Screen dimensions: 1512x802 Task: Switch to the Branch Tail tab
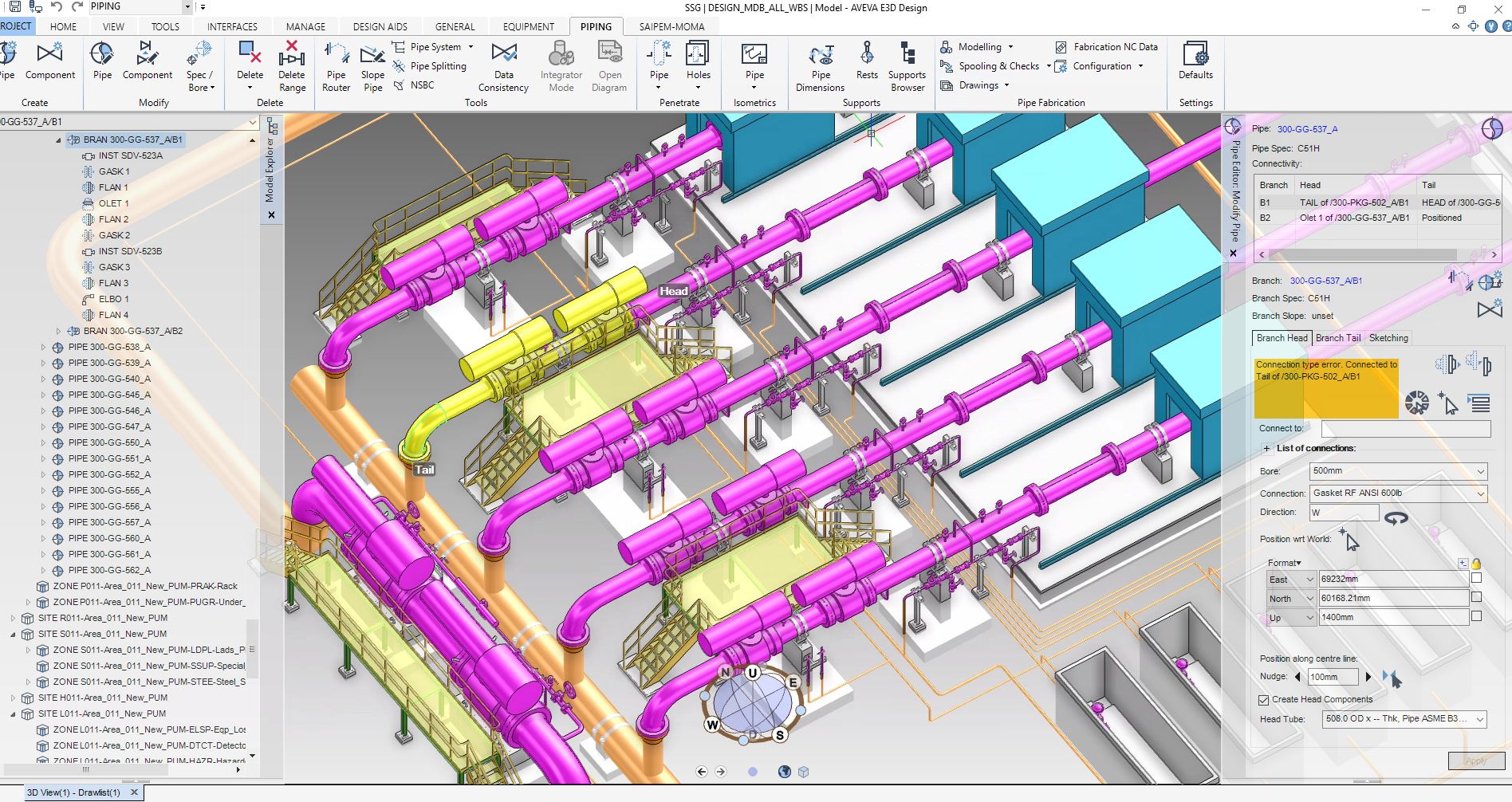pyautogui.click(x=1337, y=338)
